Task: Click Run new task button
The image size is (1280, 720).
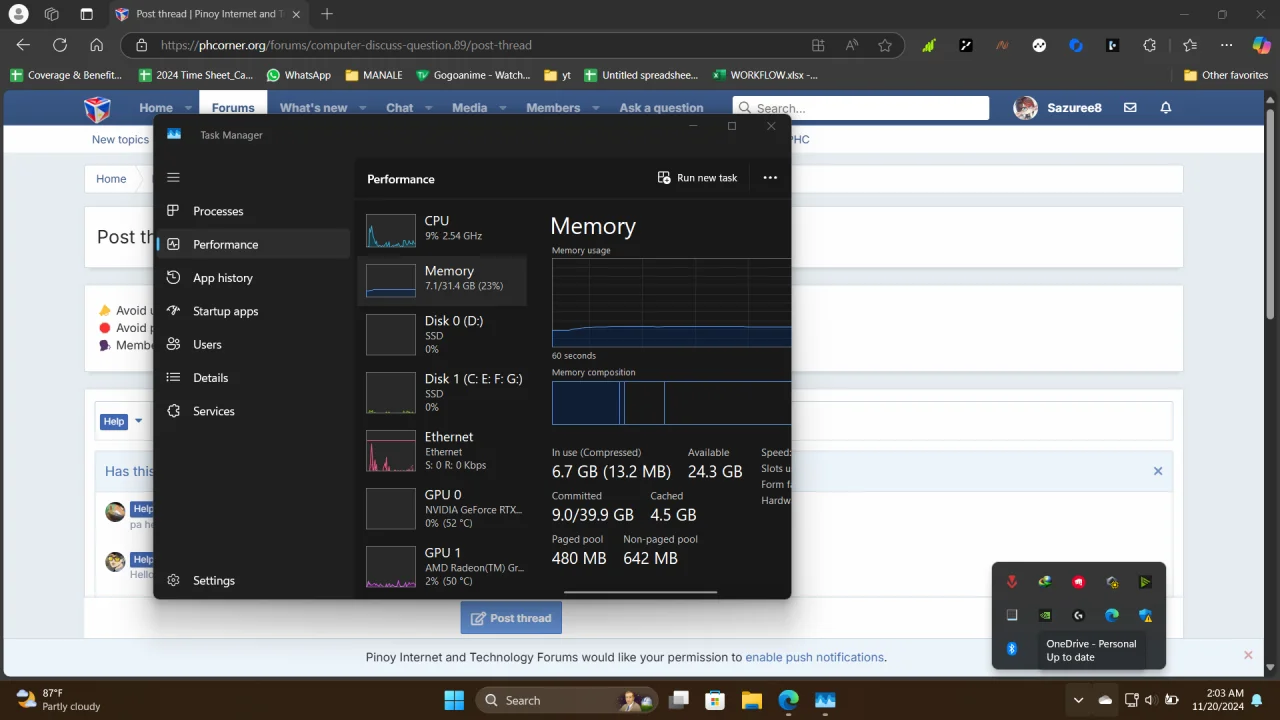Action: 697,178
